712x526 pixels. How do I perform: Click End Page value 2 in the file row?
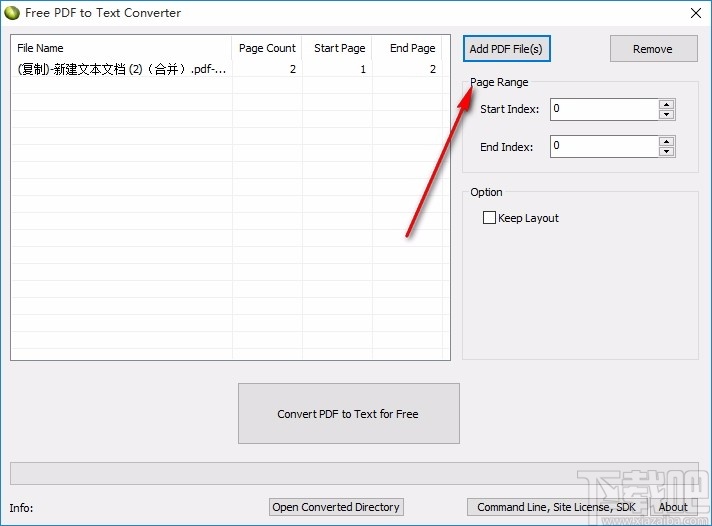click(433, 69)
